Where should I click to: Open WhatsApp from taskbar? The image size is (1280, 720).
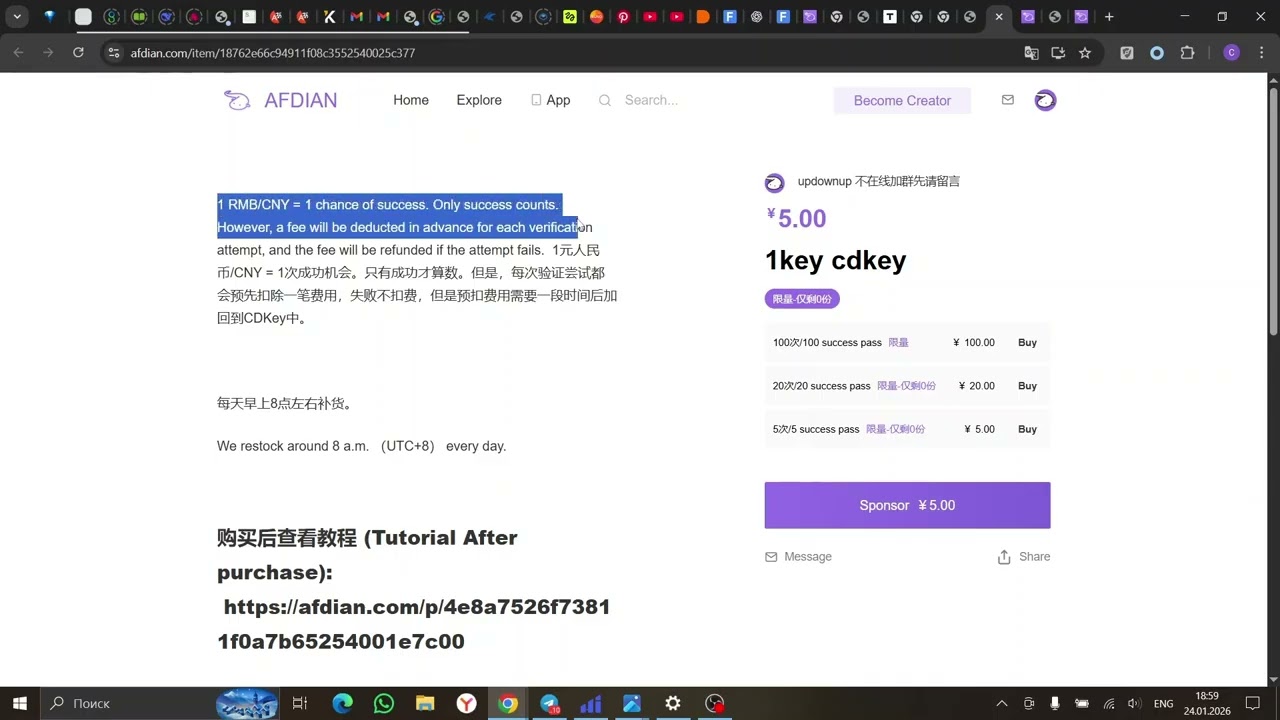click(384, 704)
